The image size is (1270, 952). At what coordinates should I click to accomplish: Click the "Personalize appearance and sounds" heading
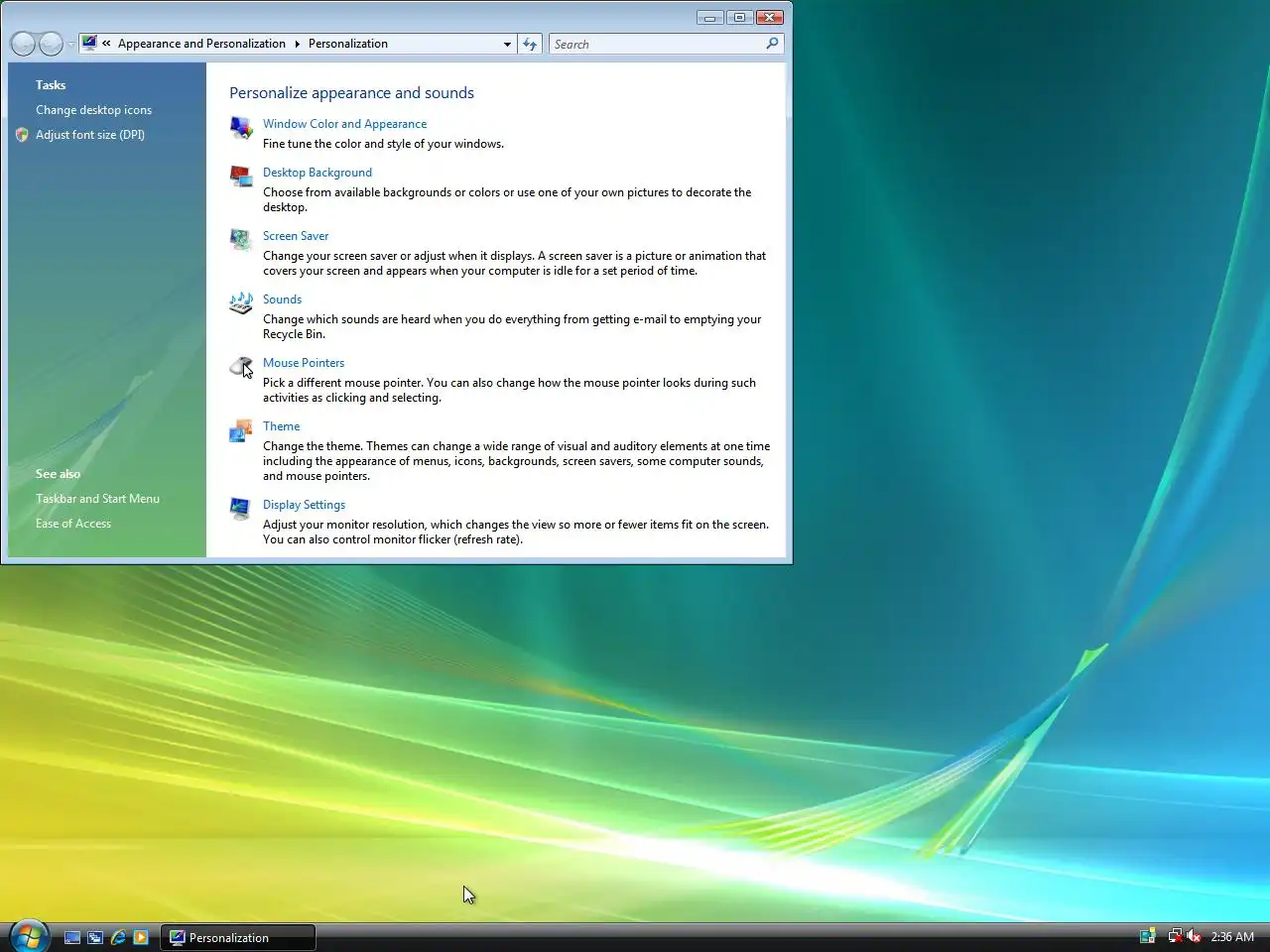(351, 93)
